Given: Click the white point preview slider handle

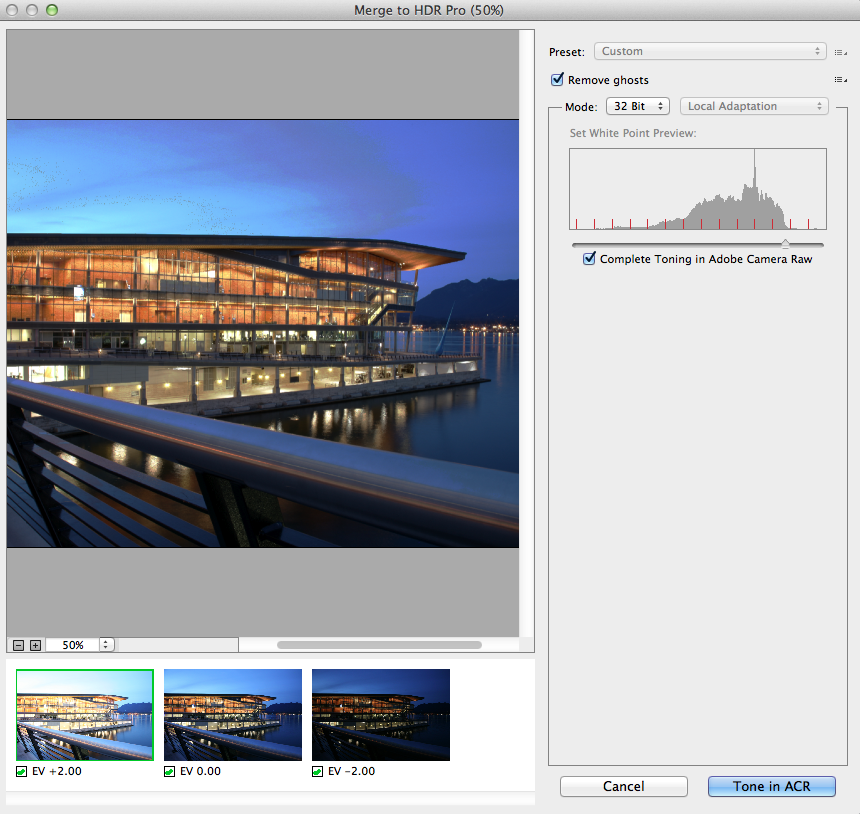Looking at the screenshot, I should [x=785, y=244].
